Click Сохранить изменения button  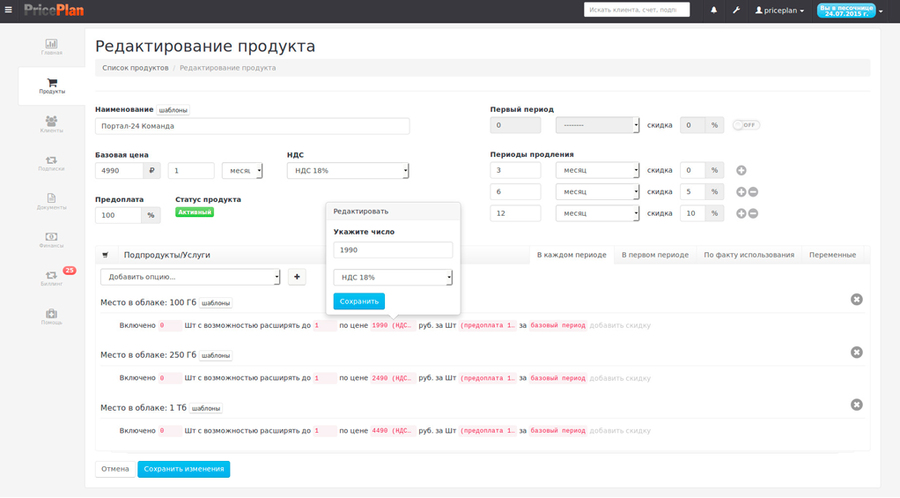184,469
